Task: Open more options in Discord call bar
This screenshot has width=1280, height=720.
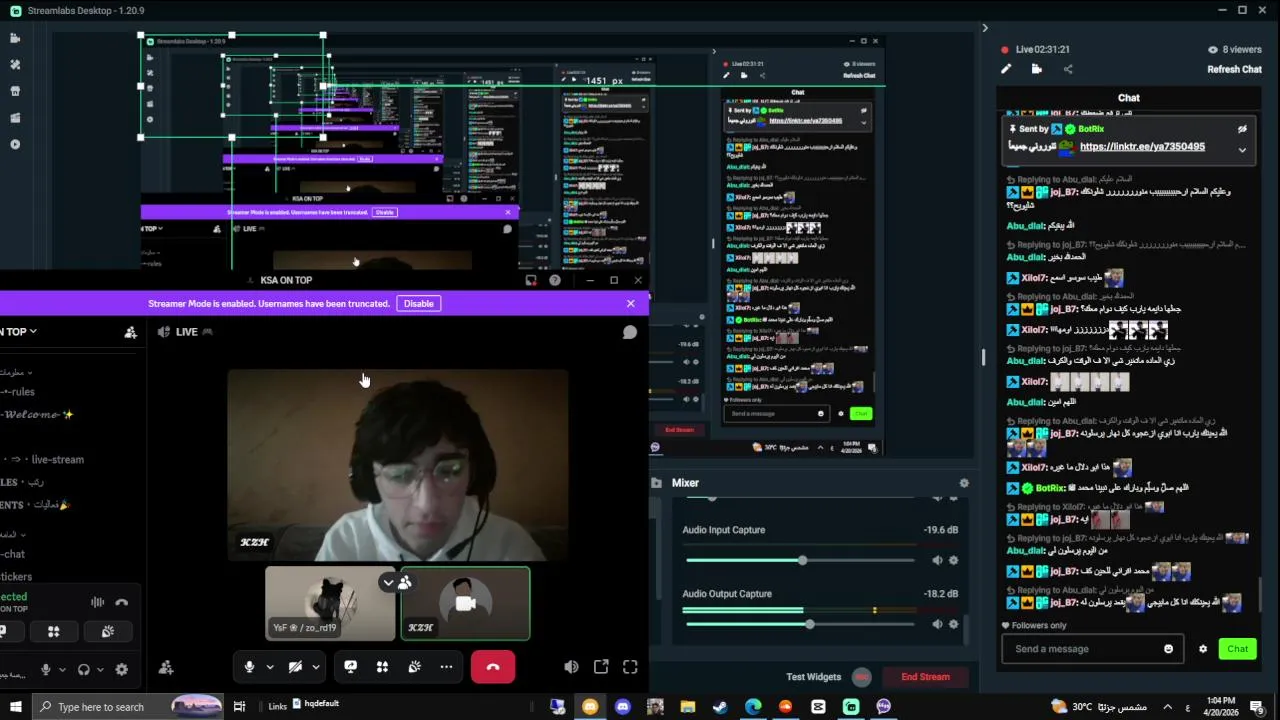Action: click(x=446, y=667)
